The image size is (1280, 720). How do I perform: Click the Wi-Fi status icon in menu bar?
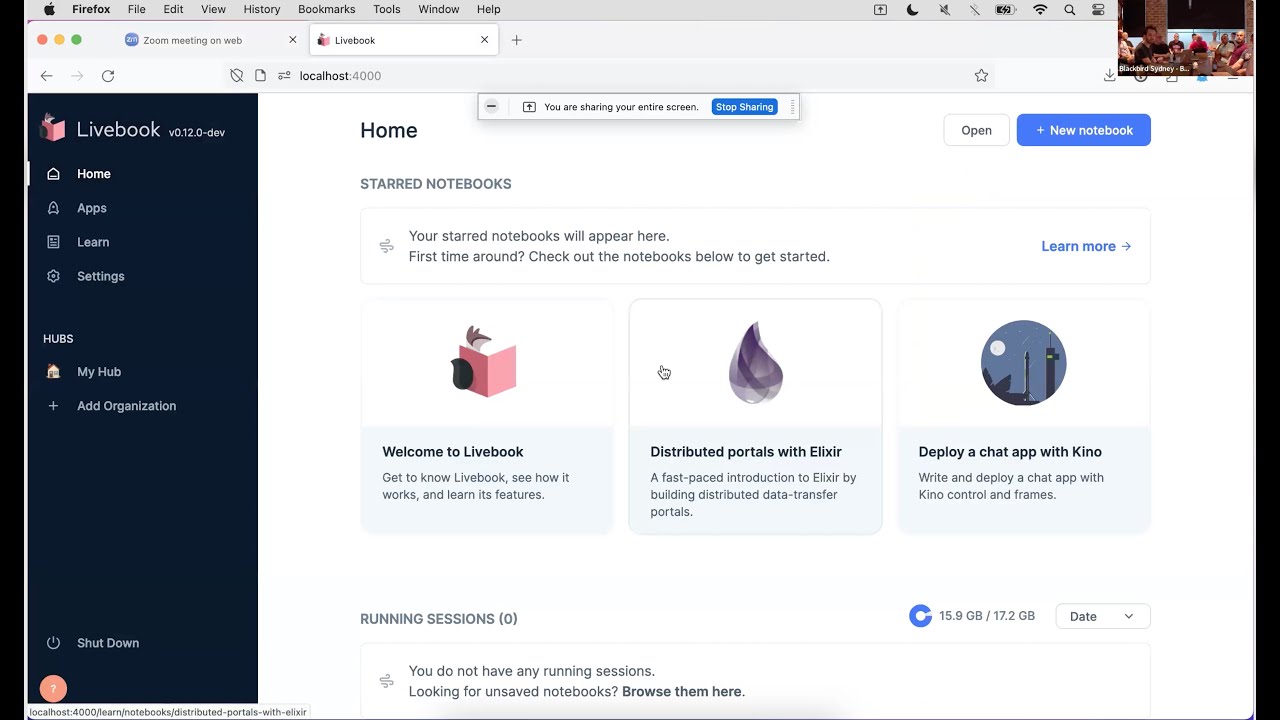(x=1040, y=10)
